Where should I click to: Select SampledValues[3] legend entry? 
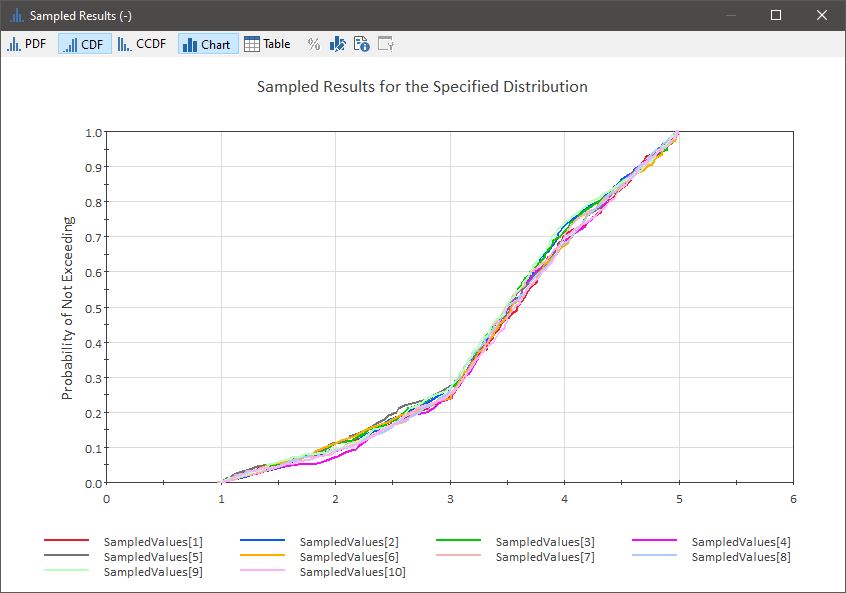pyautogui.click(x=545, y=542)
